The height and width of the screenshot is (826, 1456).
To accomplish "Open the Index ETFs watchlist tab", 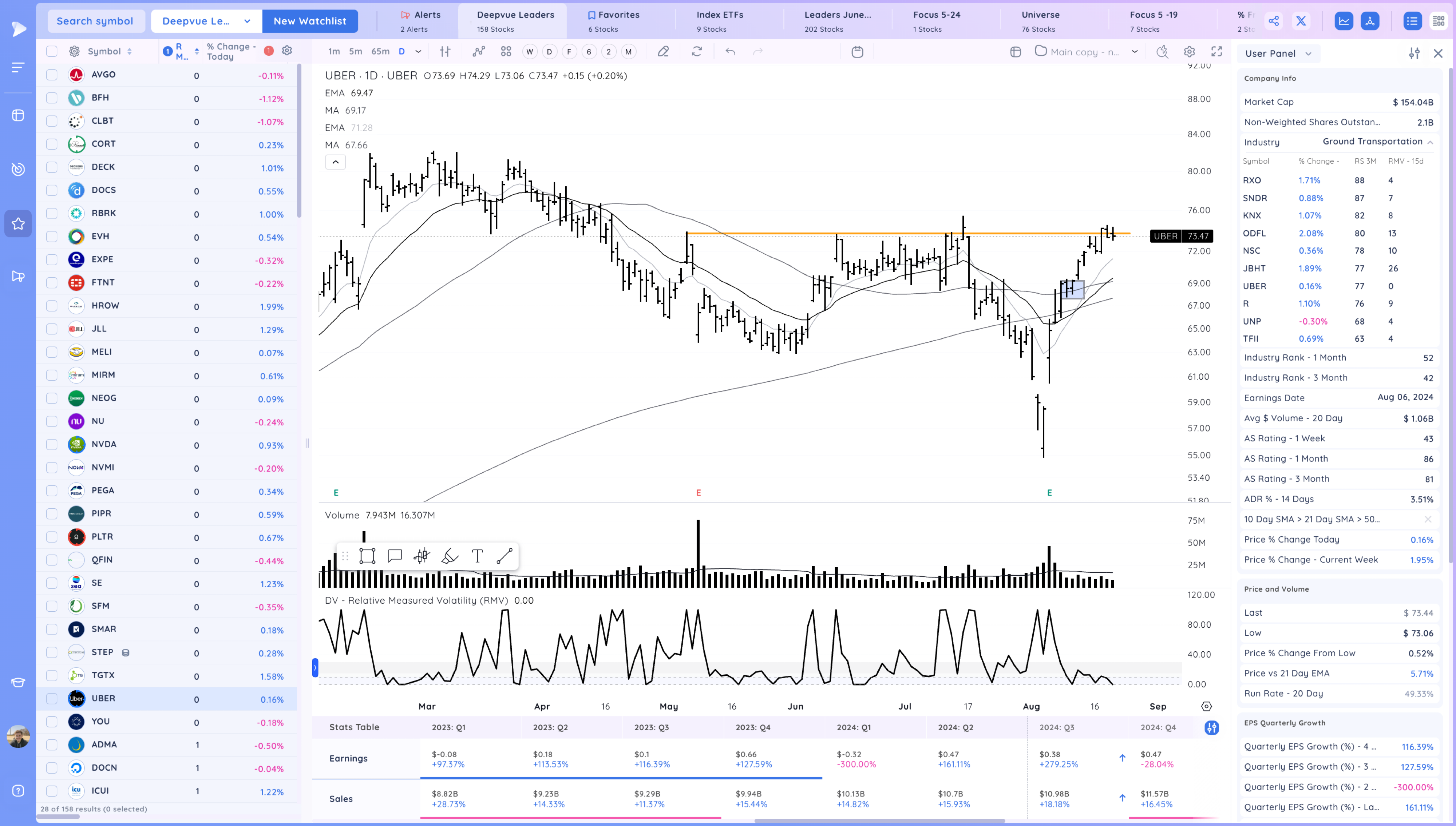I will [720, 20].
